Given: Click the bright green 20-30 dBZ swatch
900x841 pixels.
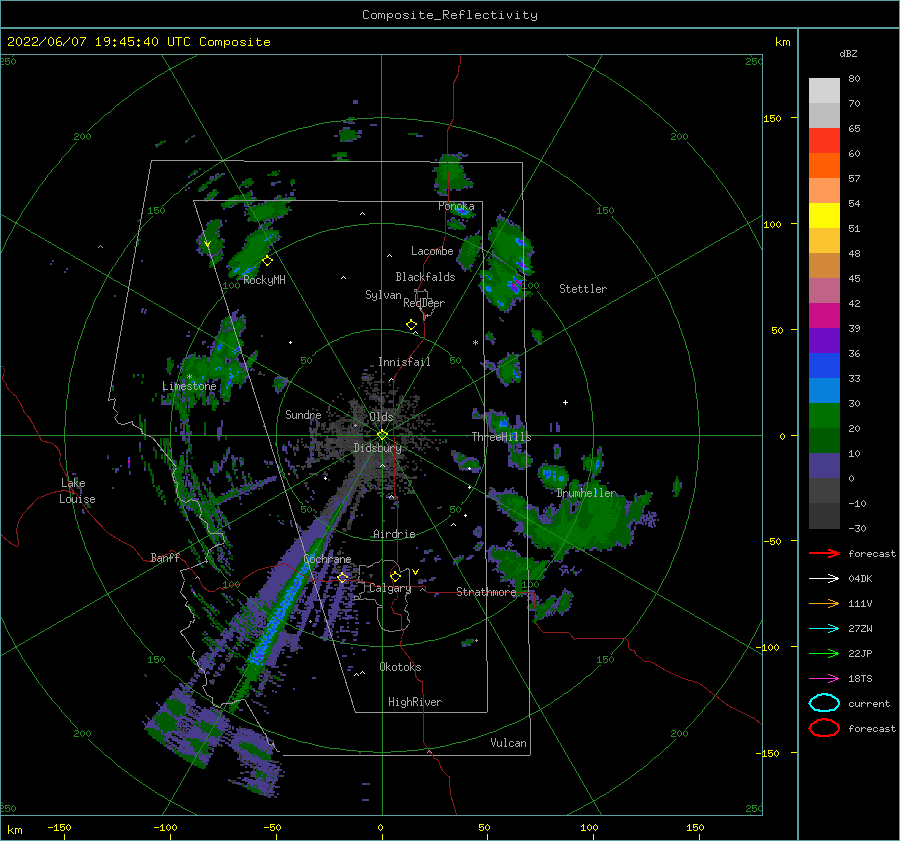Looking at the screenshot, I should pyautogui.click(x=824, y=415).
